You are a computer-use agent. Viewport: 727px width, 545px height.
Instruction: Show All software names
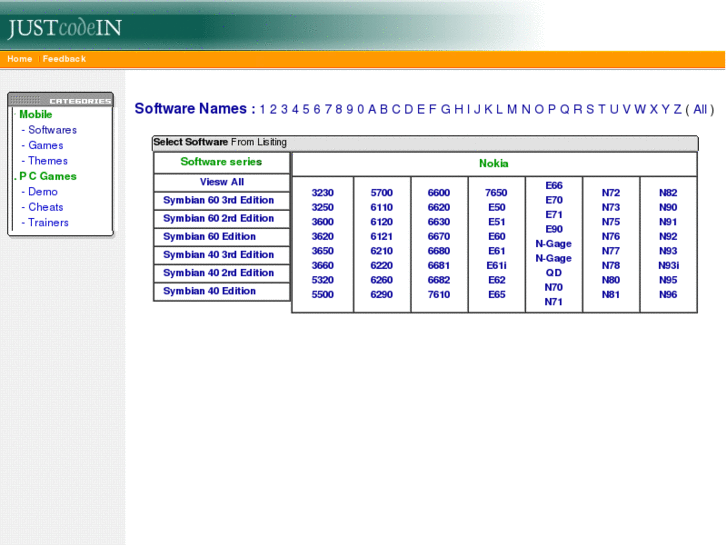click(x=700, y=109)
